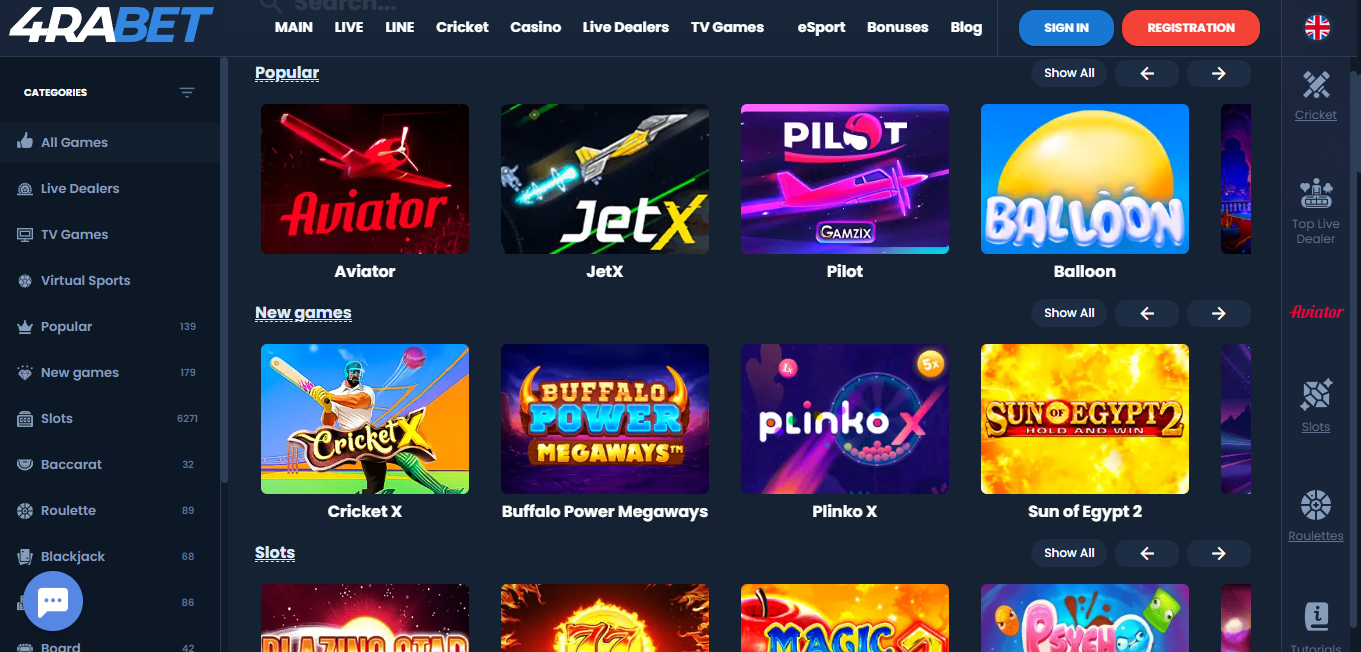
Task: Open Top Live Dealer icon in right sidebar
Action: tap(1316, 194)
